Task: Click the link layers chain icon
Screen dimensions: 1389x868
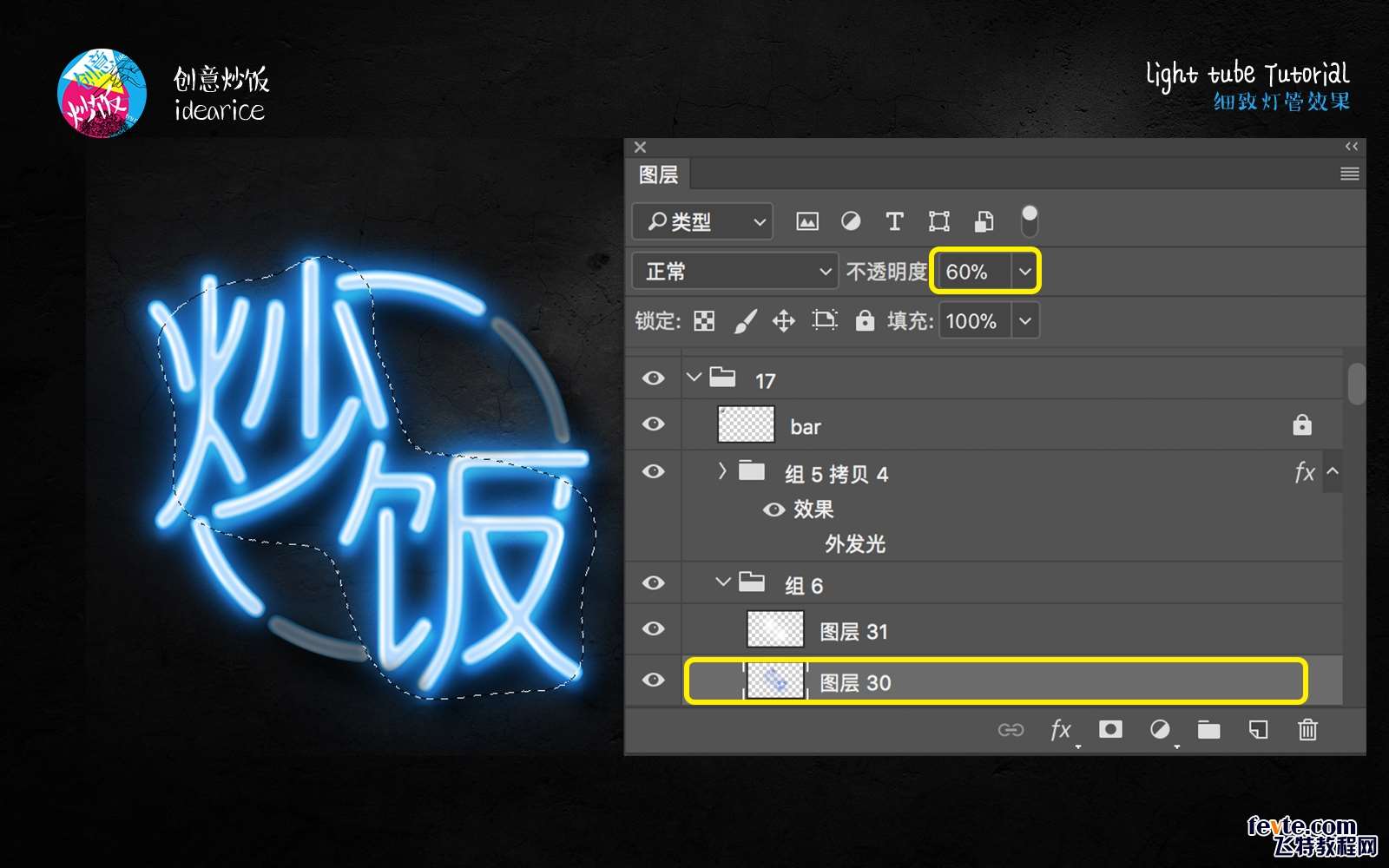Action: tap(1010, 730)
